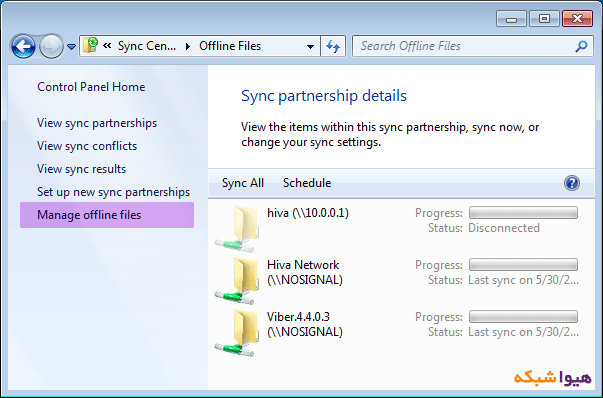The image size is (603, 398).
Task: Click the Disconnected status text
Action: pyautogui.click(x=504, y=228)
